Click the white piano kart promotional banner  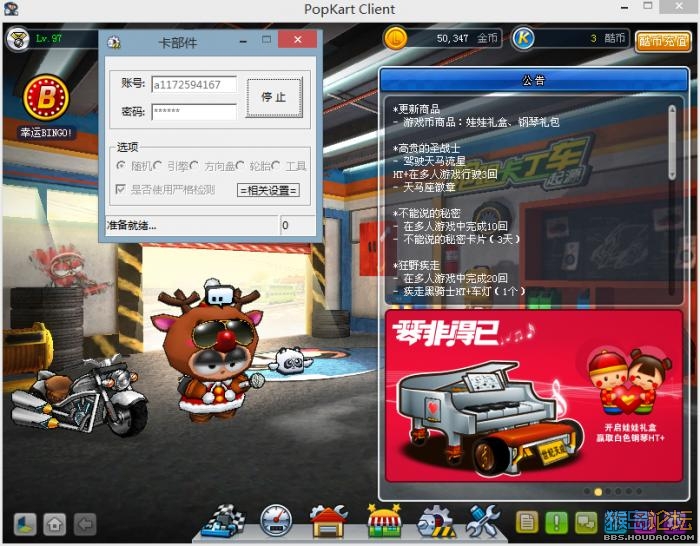tap(534, 396)
